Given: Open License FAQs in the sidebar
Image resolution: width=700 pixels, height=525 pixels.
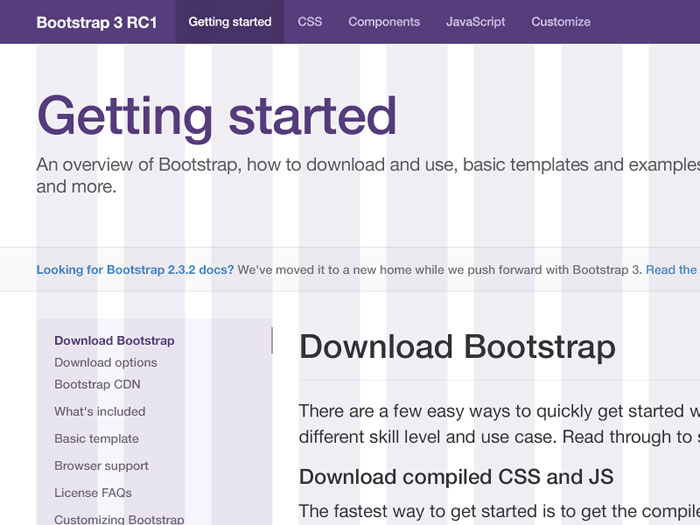Looking at the screenshot, I should click(93, 493).
